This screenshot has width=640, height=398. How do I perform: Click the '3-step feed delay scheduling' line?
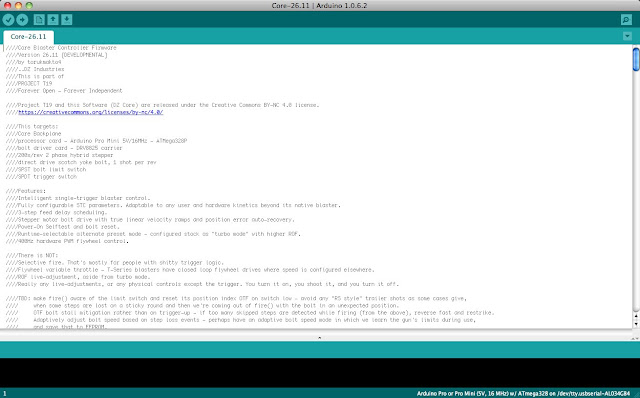click(x=56, y=213)
